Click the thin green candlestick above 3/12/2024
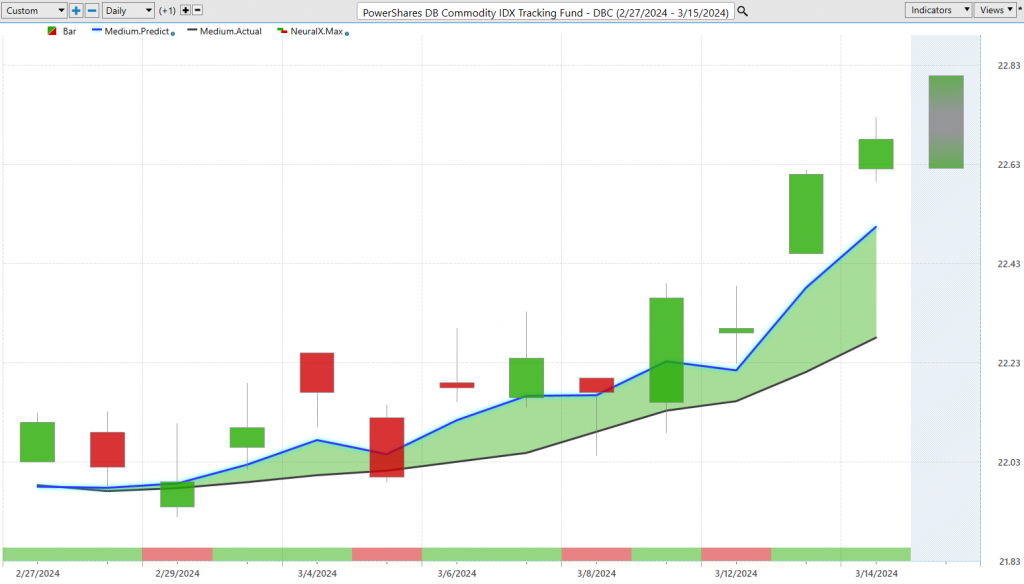This screenshot has width=1024, height=584. [736, 331]
